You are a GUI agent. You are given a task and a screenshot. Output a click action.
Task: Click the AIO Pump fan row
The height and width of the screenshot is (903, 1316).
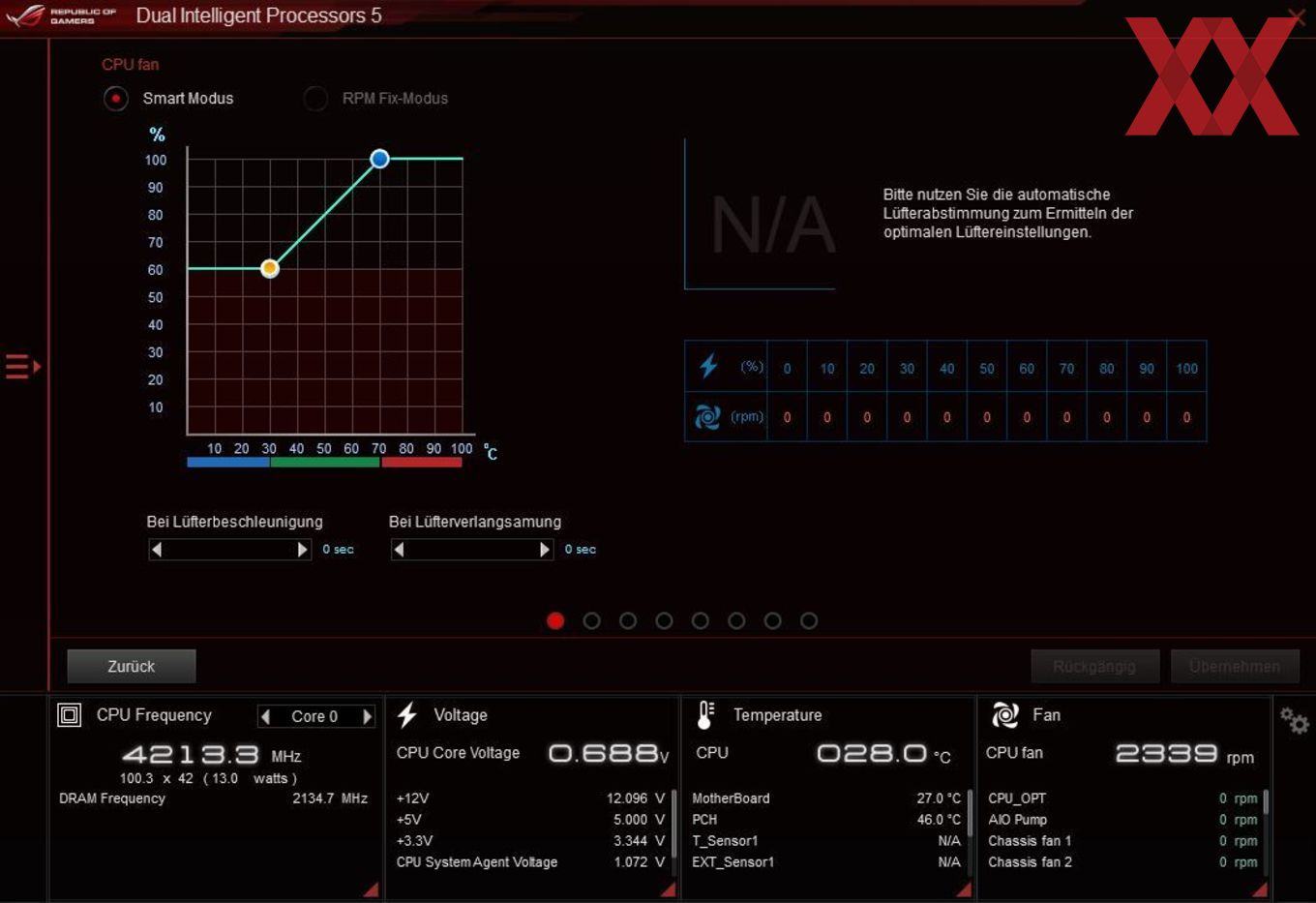click(x=1122, y=820)
